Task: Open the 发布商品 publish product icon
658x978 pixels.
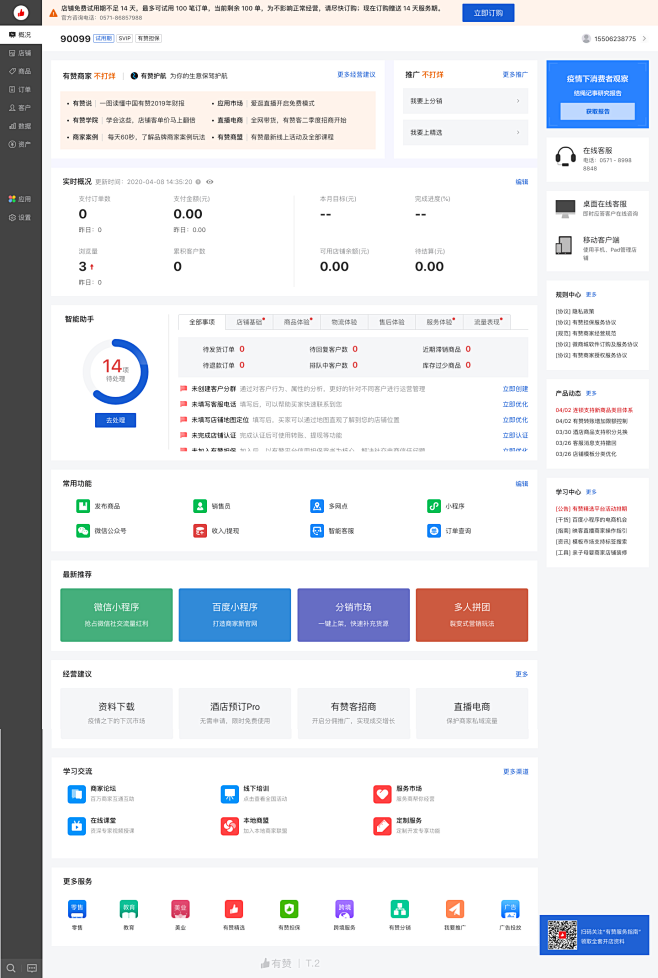Action: click(83, 506)
